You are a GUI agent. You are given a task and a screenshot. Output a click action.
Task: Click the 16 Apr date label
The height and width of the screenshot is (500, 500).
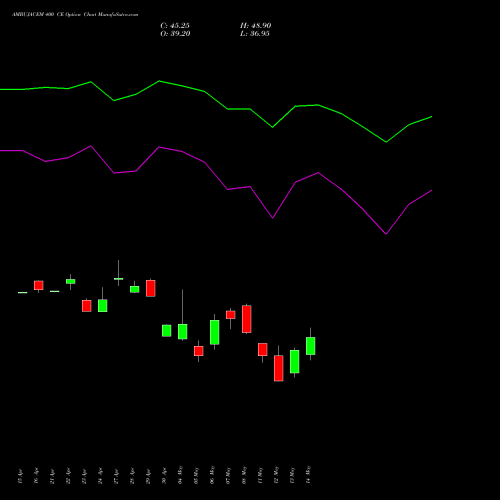[x=36, y=476]
